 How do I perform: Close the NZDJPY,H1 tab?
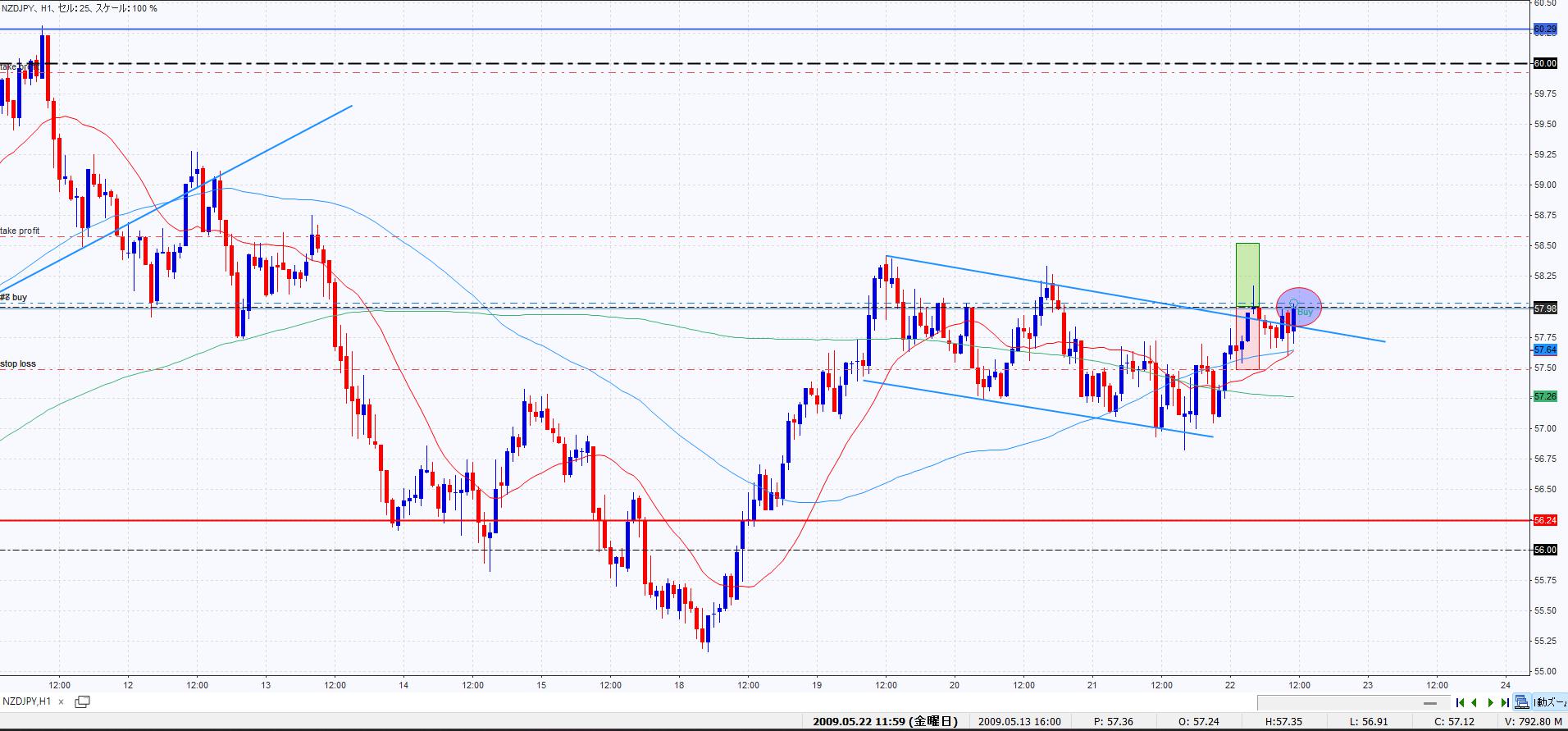pos(62,701)
